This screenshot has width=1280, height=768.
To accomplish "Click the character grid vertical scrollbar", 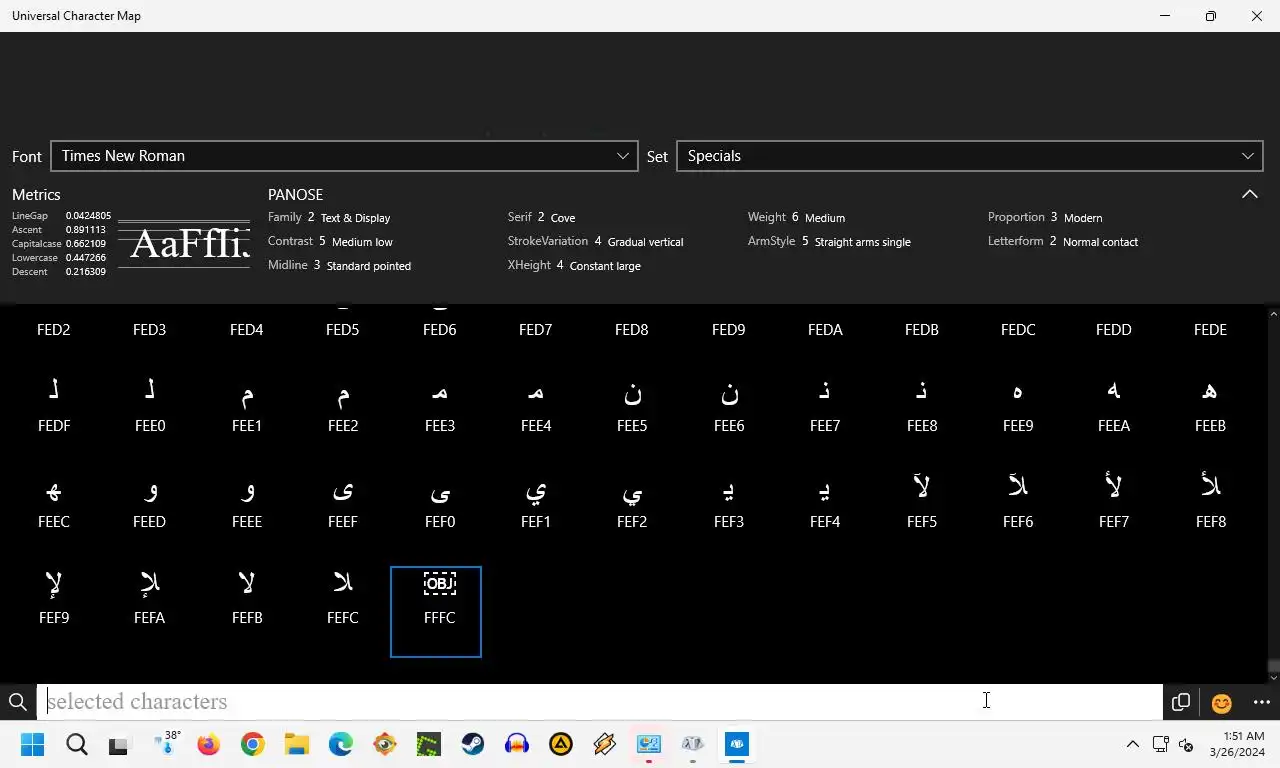I will (x=1273, y=494).
